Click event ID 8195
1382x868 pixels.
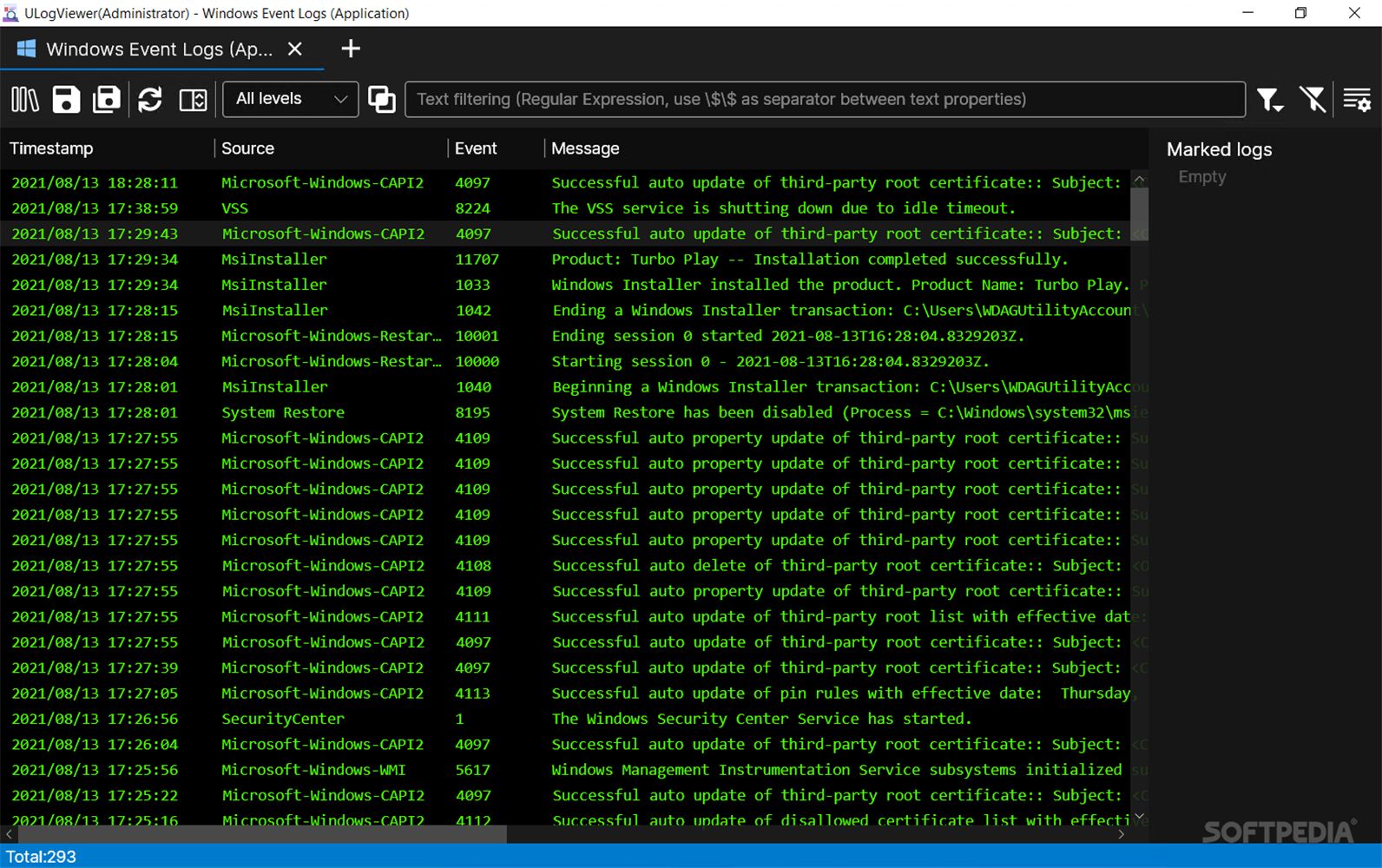472,412
